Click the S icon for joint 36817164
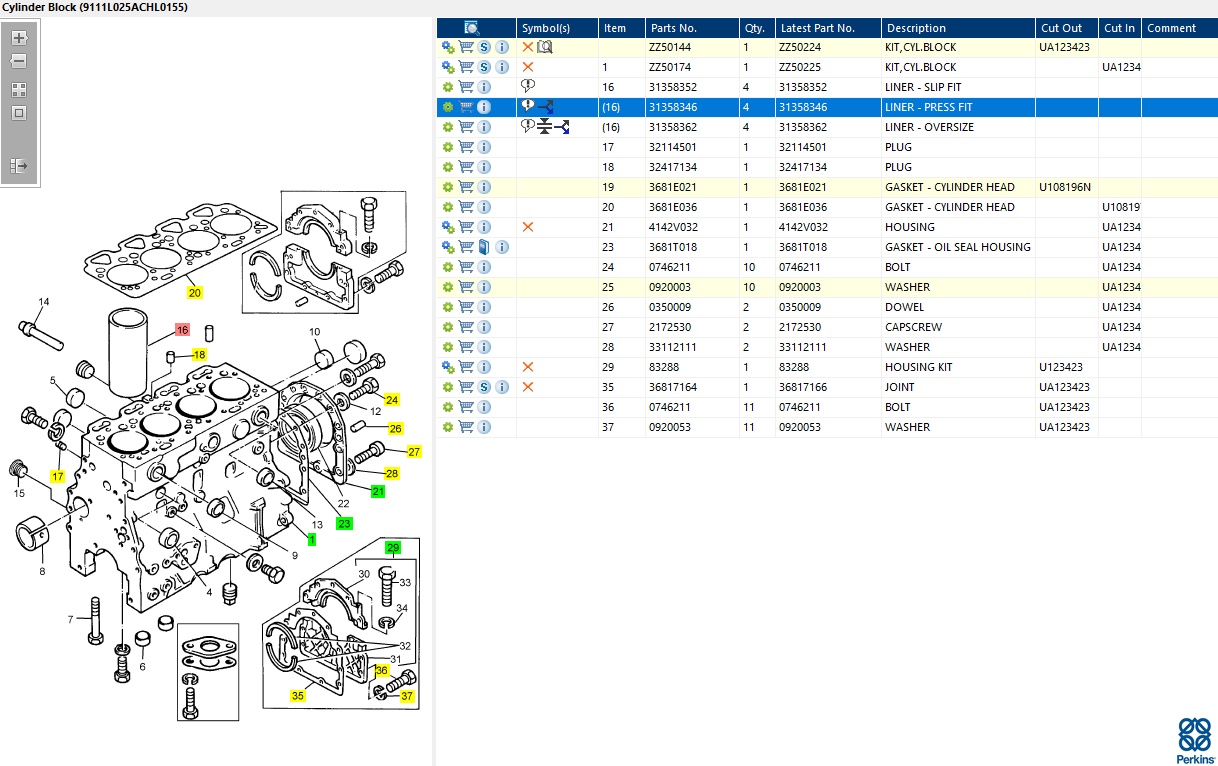 (485, 387)
